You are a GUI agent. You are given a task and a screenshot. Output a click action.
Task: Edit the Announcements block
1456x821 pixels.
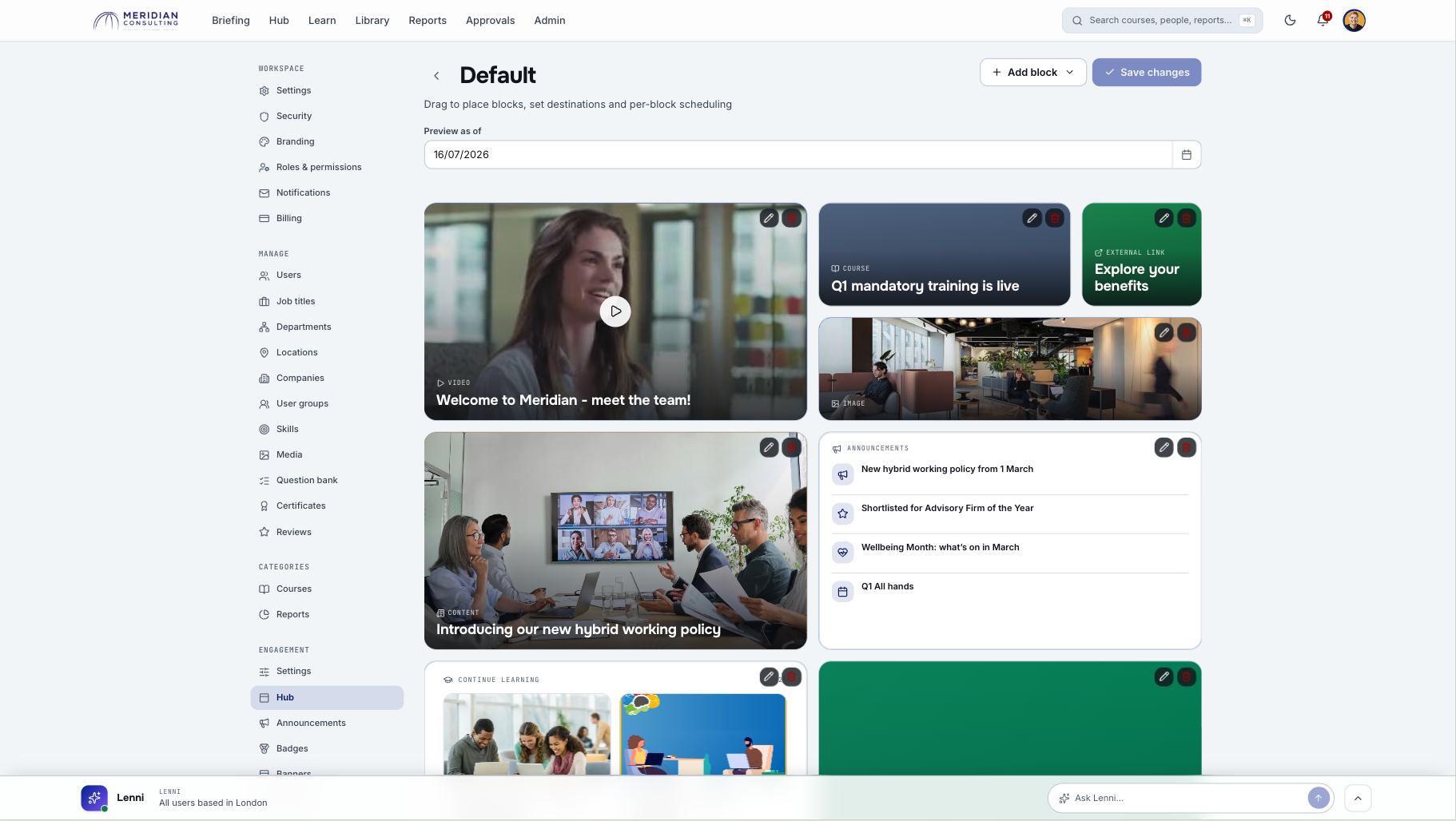[x=1164, y=448]
